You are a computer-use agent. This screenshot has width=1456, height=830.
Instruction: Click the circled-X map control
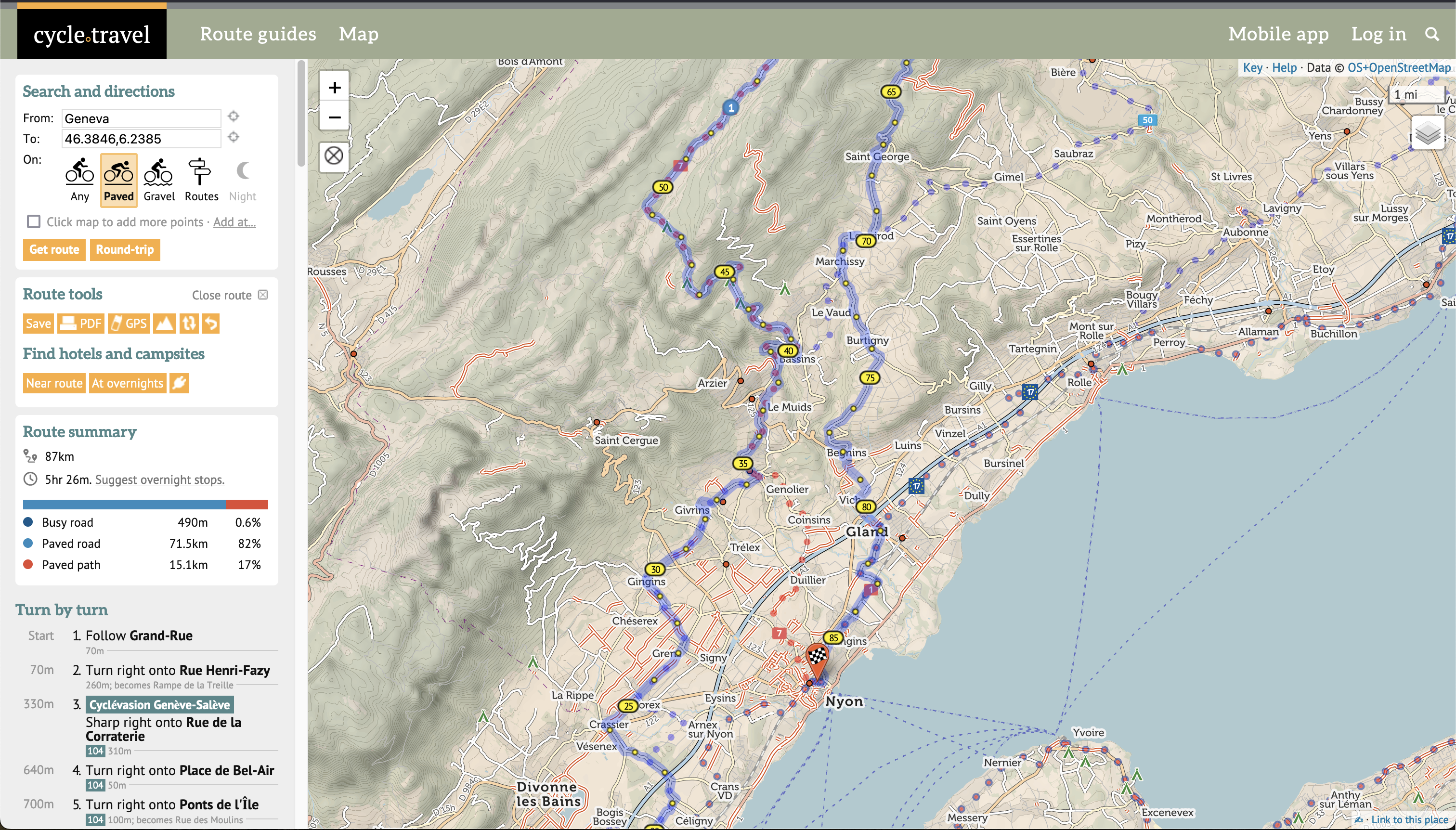tap(334, 155)
